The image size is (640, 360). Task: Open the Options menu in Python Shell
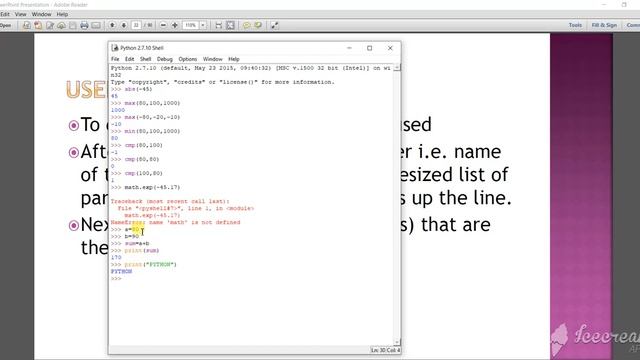pyautogui.click(x=187, y=59)
